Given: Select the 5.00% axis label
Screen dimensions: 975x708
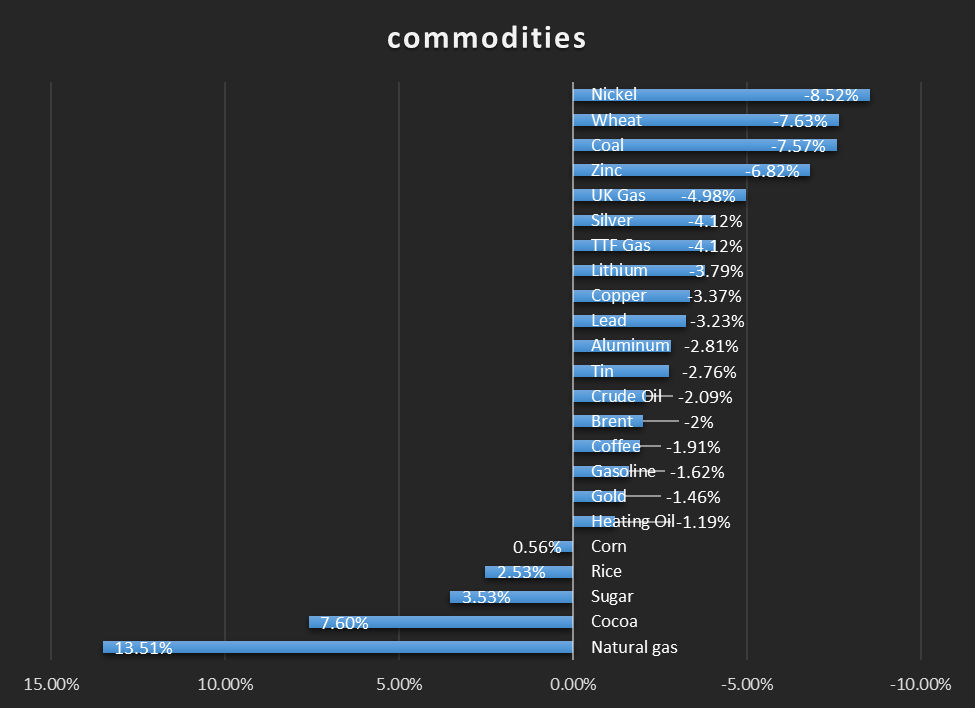Looking at the screenshot, I should [x=399, y=685].
